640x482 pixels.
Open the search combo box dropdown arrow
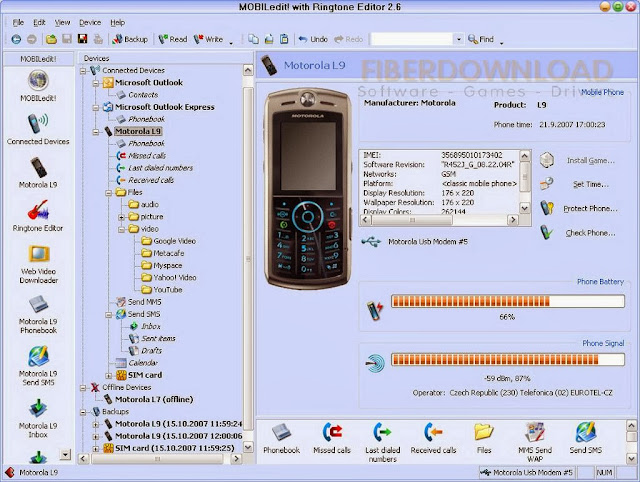pos(459,39)
